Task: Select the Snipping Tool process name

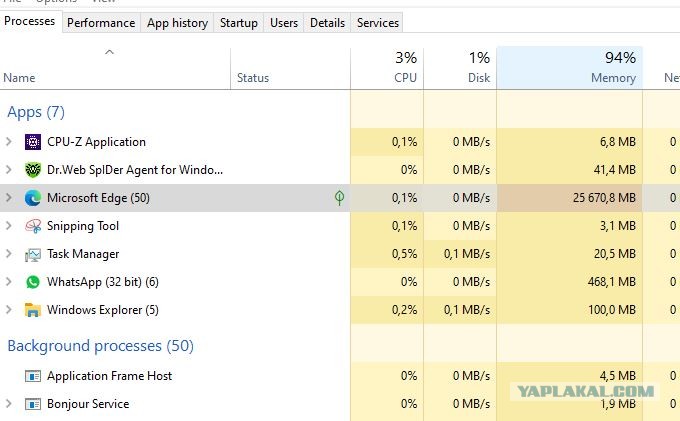Action: click(83, 226)
